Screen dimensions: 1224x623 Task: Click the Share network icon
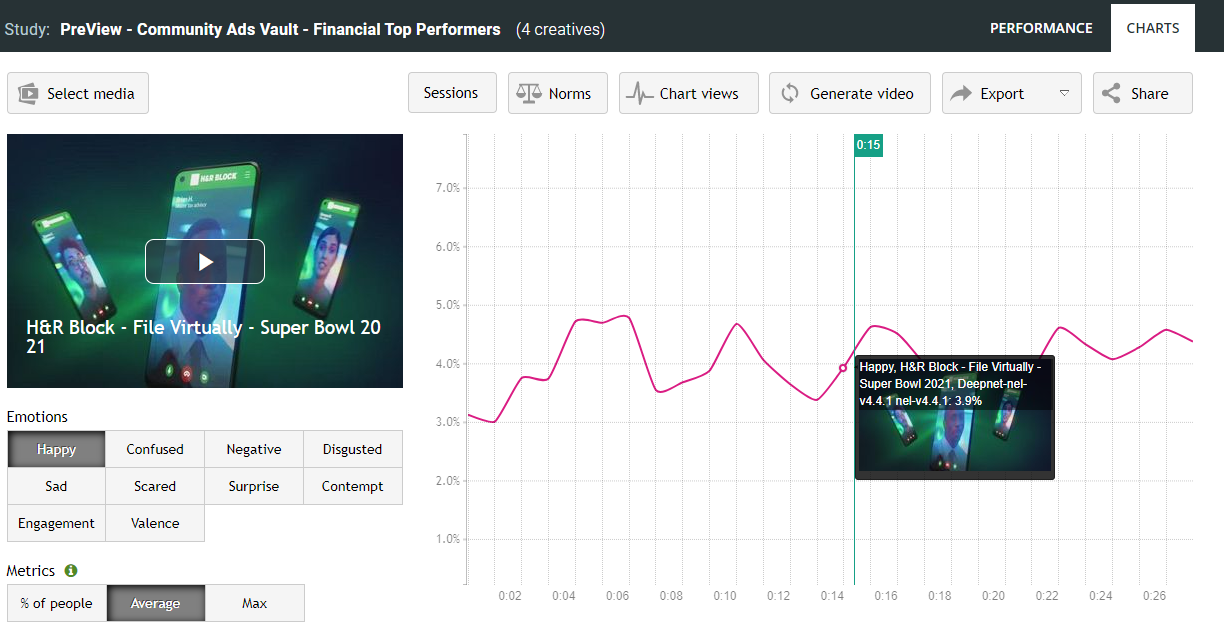point(1111,93)
